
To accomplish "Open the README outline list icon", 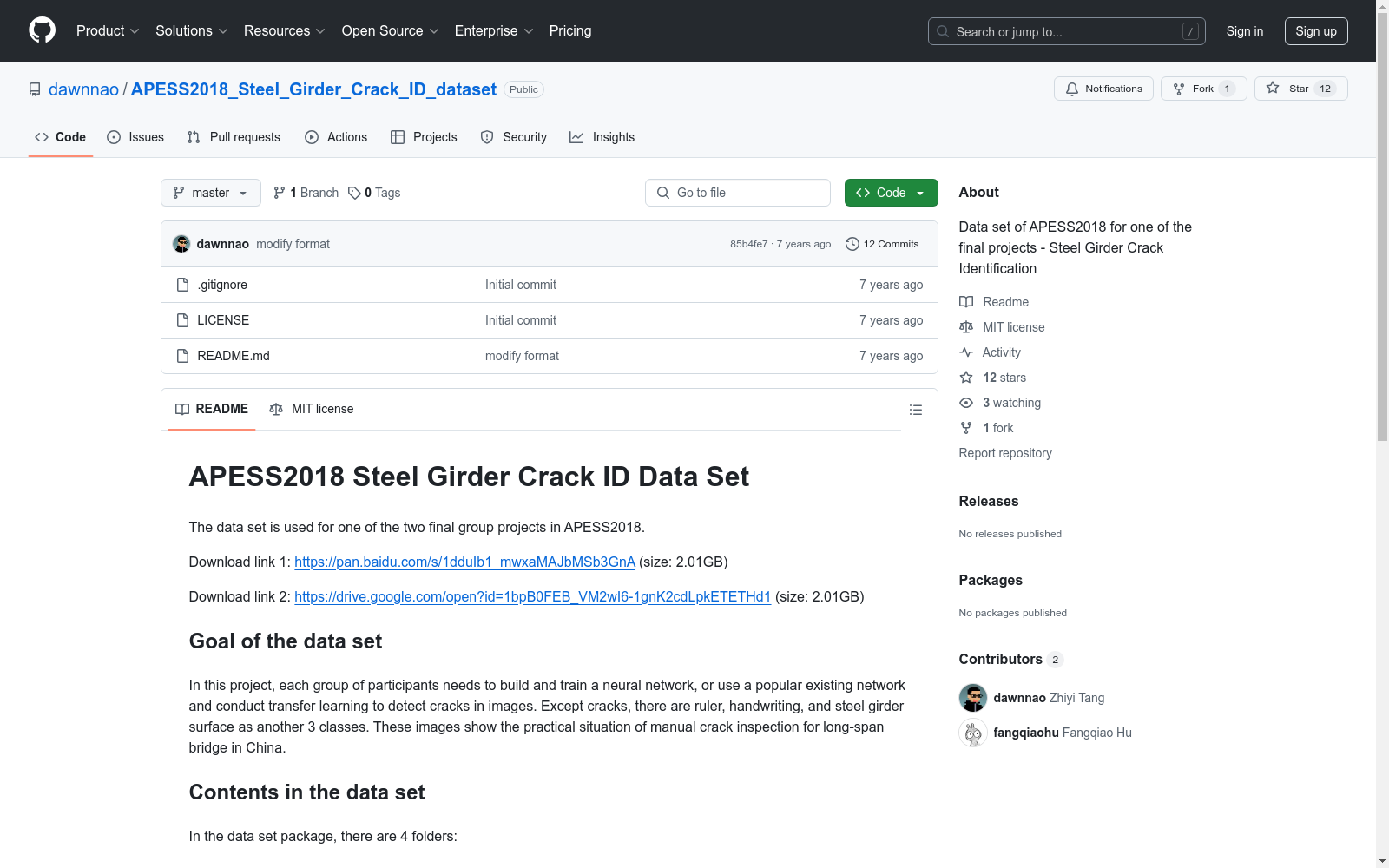I will pyautogui.click(x=916, y=410).
